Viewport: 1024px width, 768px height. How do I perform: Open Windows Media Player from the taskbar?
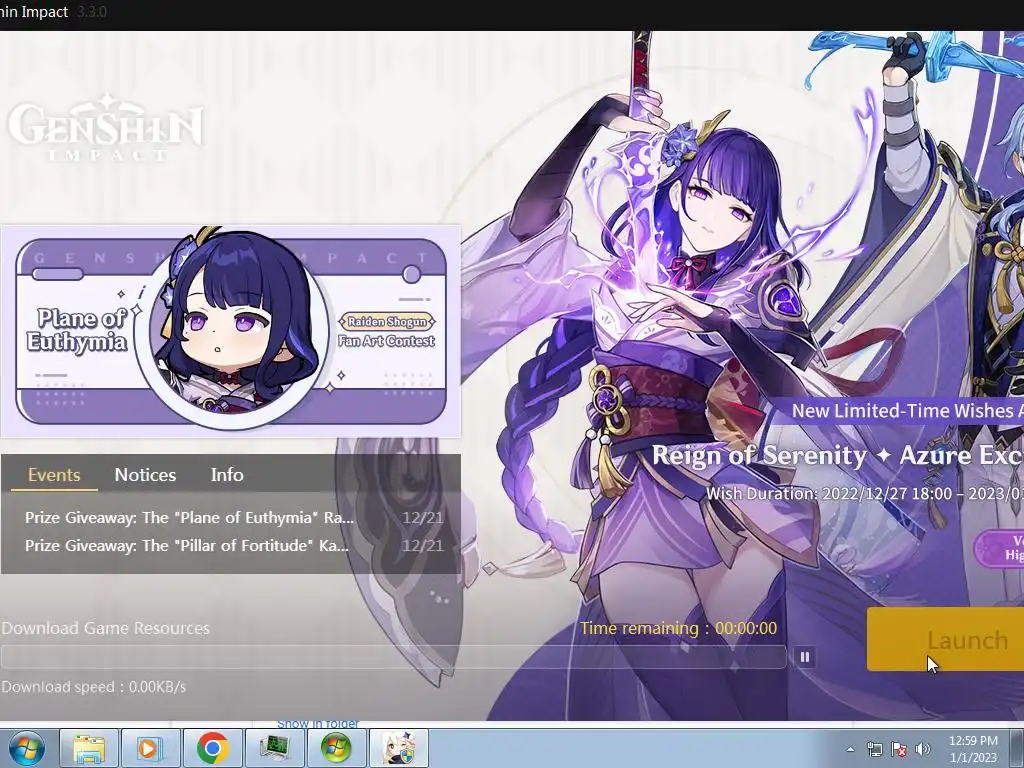click(x=150, y=748)
